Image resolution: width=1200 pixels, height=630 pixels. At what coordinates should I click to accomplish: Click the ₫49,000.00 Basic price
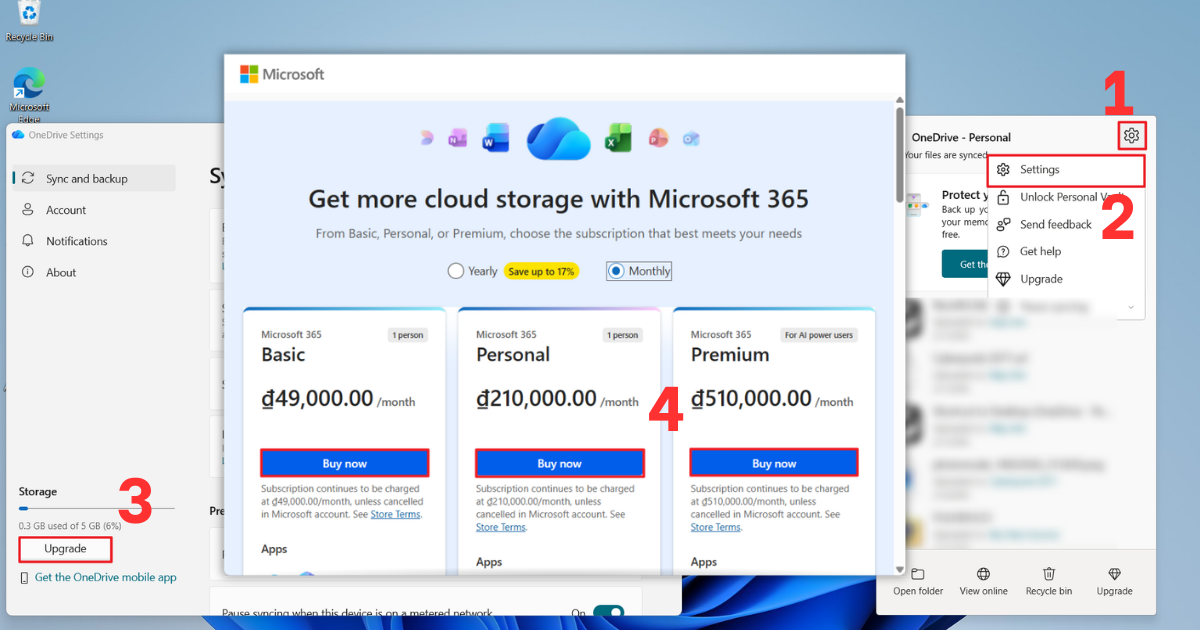(x=316, y=398)
